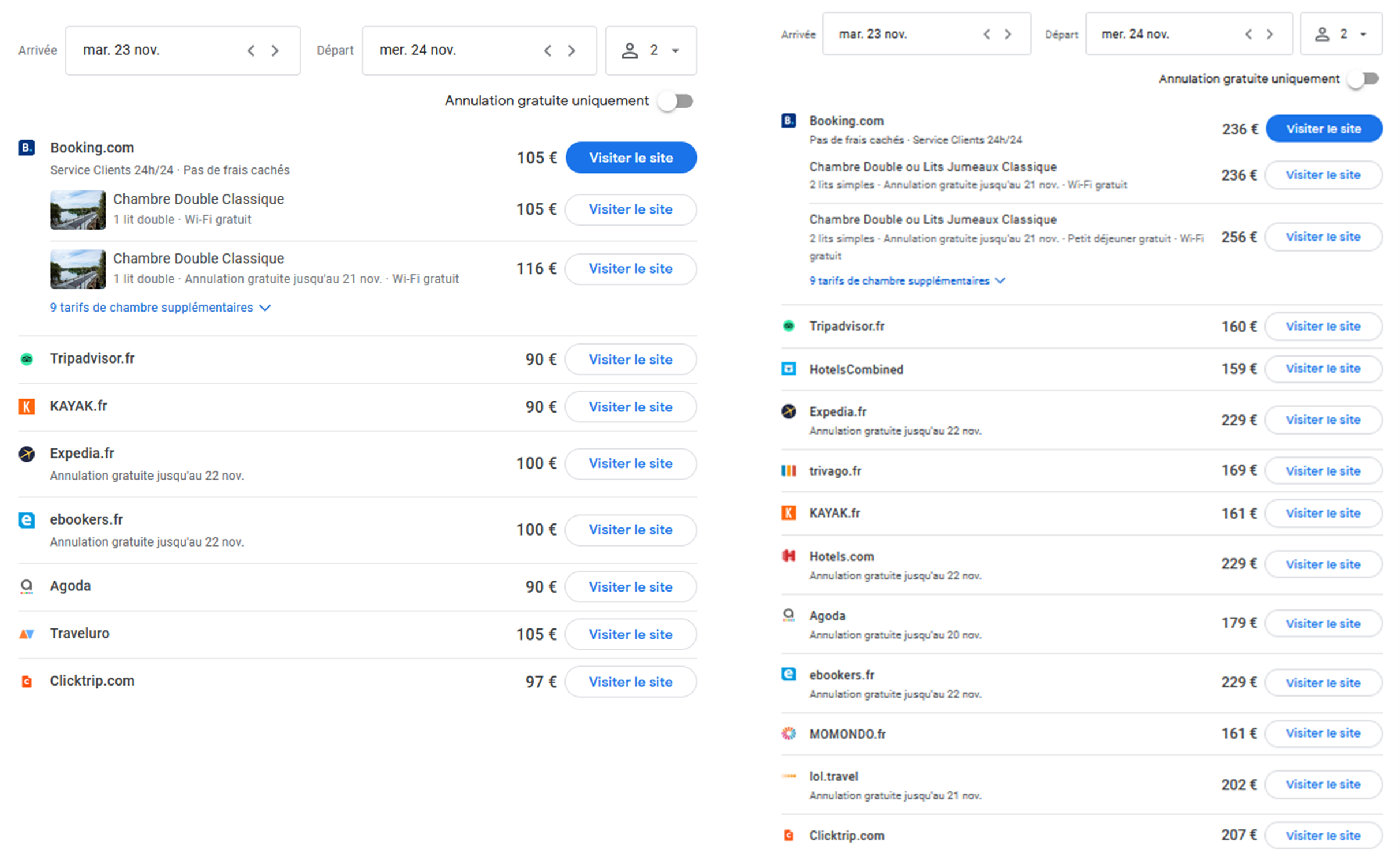Expand 9 more room rates under 116 € room
This screenshot has width=1400, height=857.
point(160,308)
